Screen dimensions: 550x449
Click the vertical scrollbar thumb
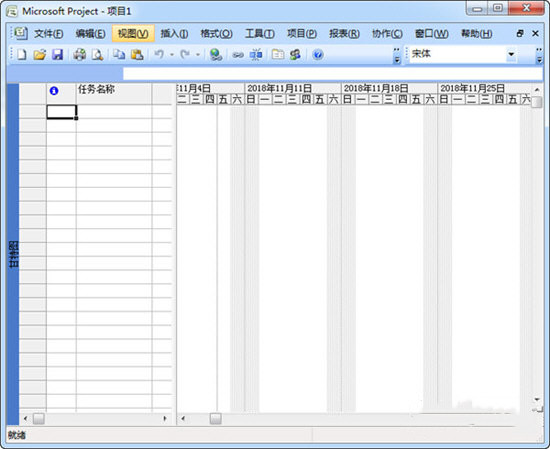click(537, 101)
